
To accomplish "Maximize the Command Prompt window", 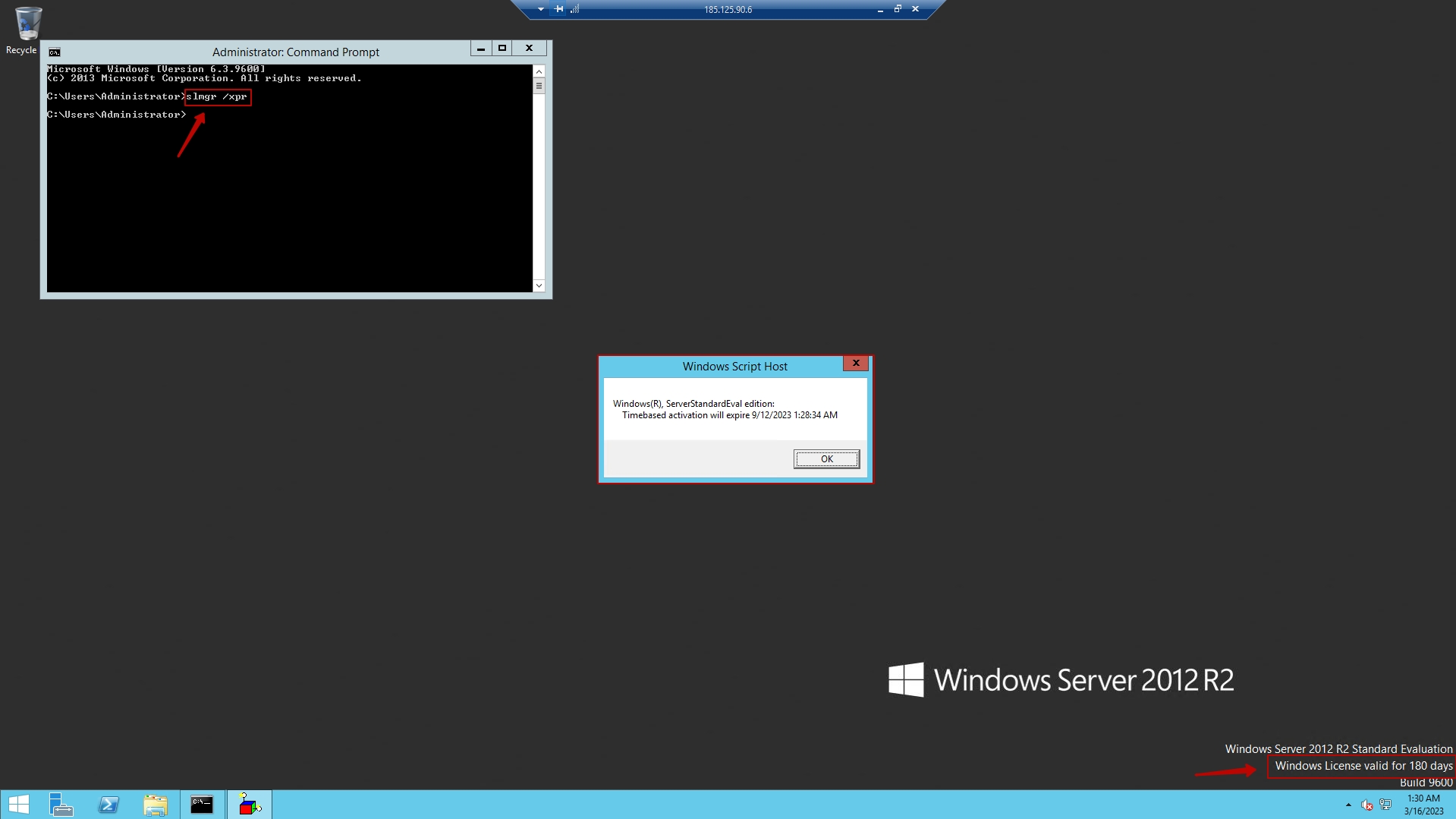I will tap(502, 49).
